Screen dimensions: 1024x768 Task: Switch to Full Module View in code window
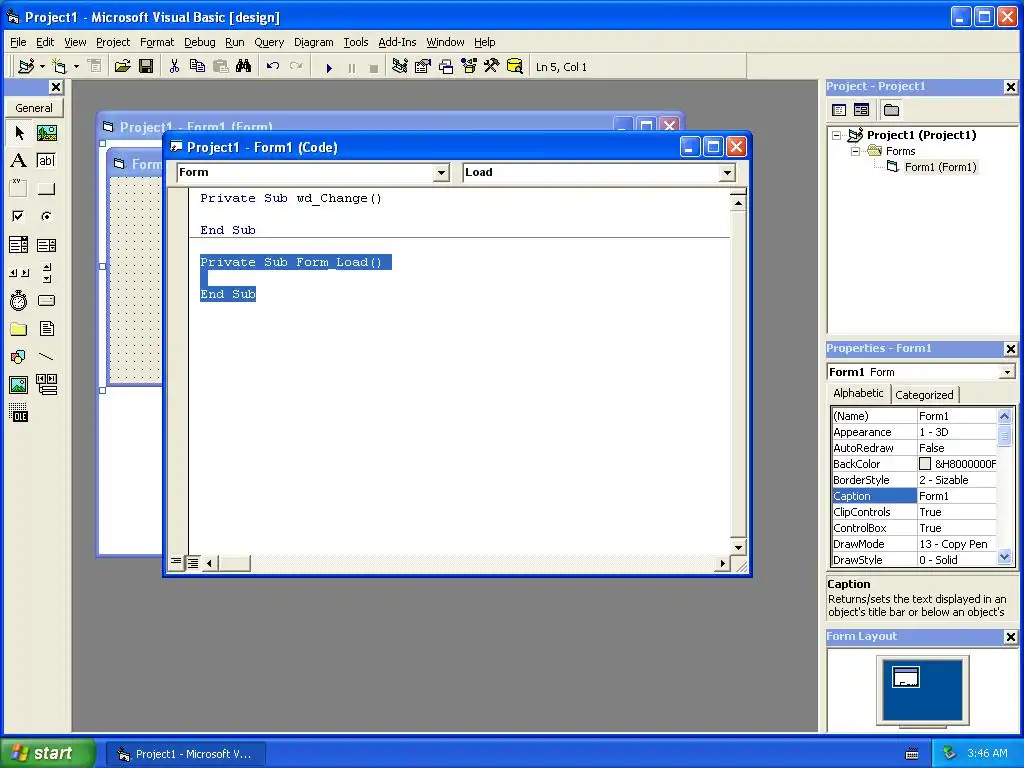pos(193,562)
